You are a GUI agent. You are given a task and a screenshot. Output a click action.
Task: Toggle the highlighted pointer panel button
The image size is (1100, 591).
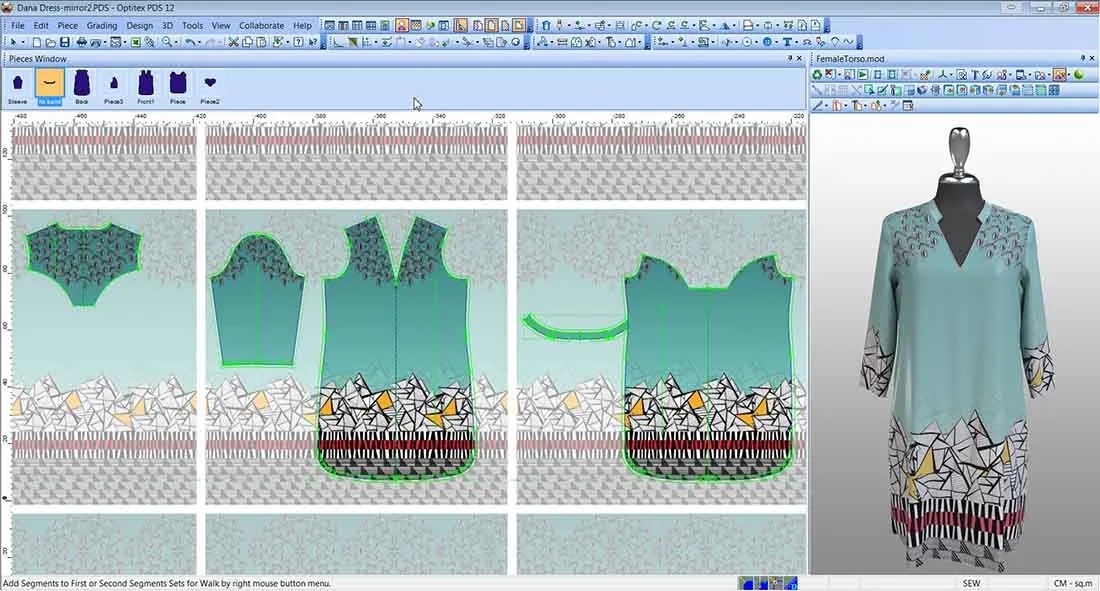[x=460, y=25]
